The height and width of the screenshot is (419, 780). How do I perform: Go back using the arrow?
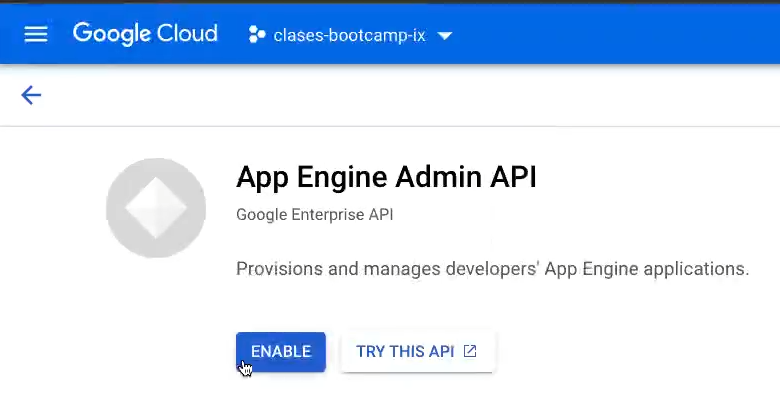[31, 95]
